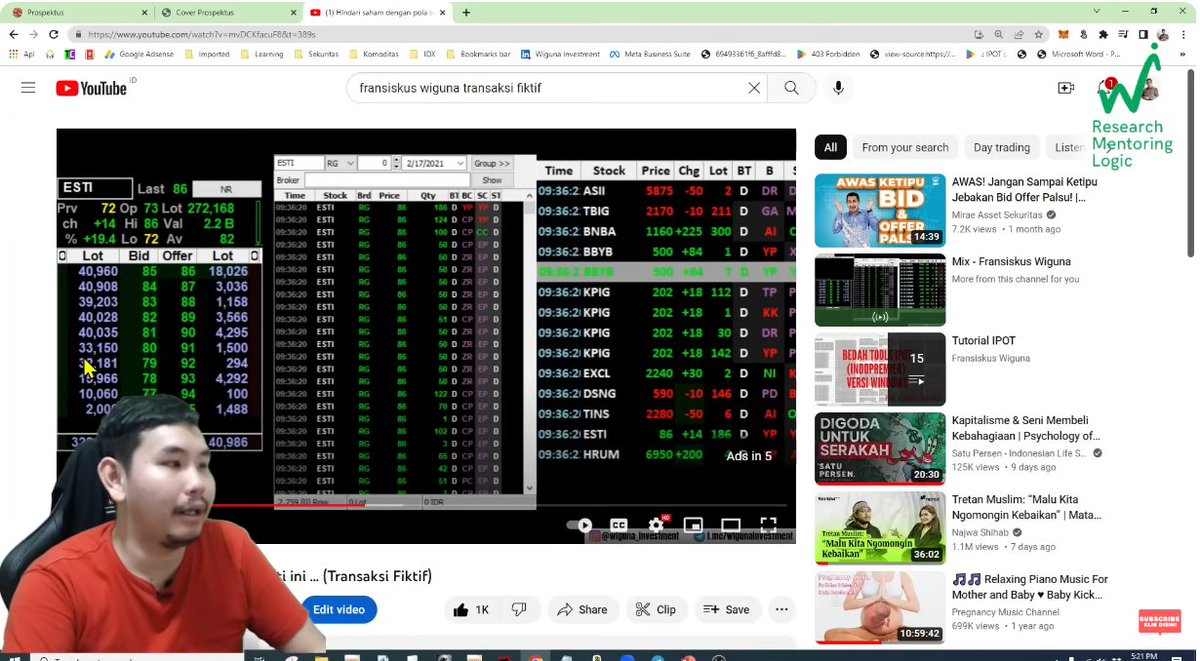Enter fullscreen in the video player
The height and width of the screenshot is (661, 1200).
pos(768,525)
